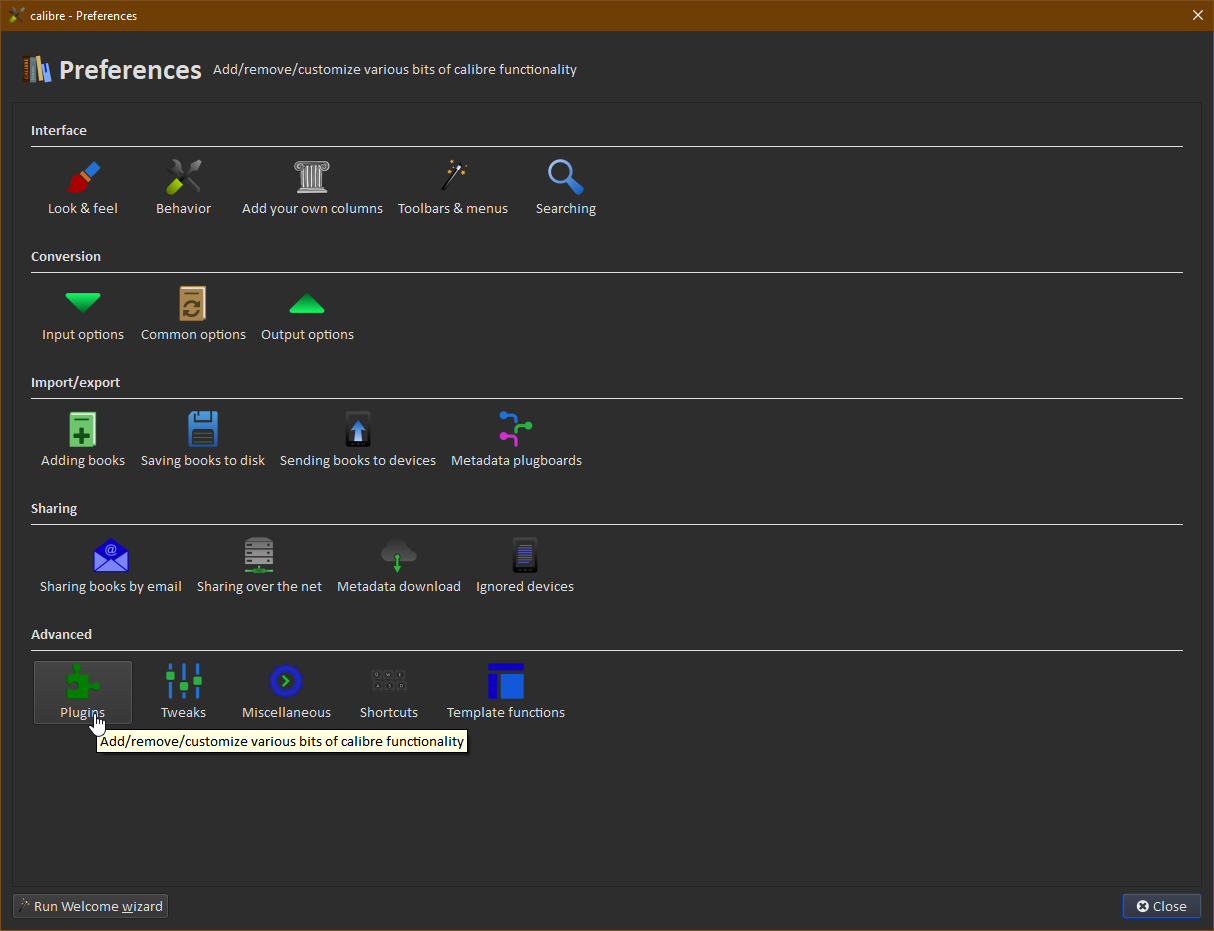Open Common options for conversion
This screenshot has height=931, width=1214.
(x=193, y=314)
